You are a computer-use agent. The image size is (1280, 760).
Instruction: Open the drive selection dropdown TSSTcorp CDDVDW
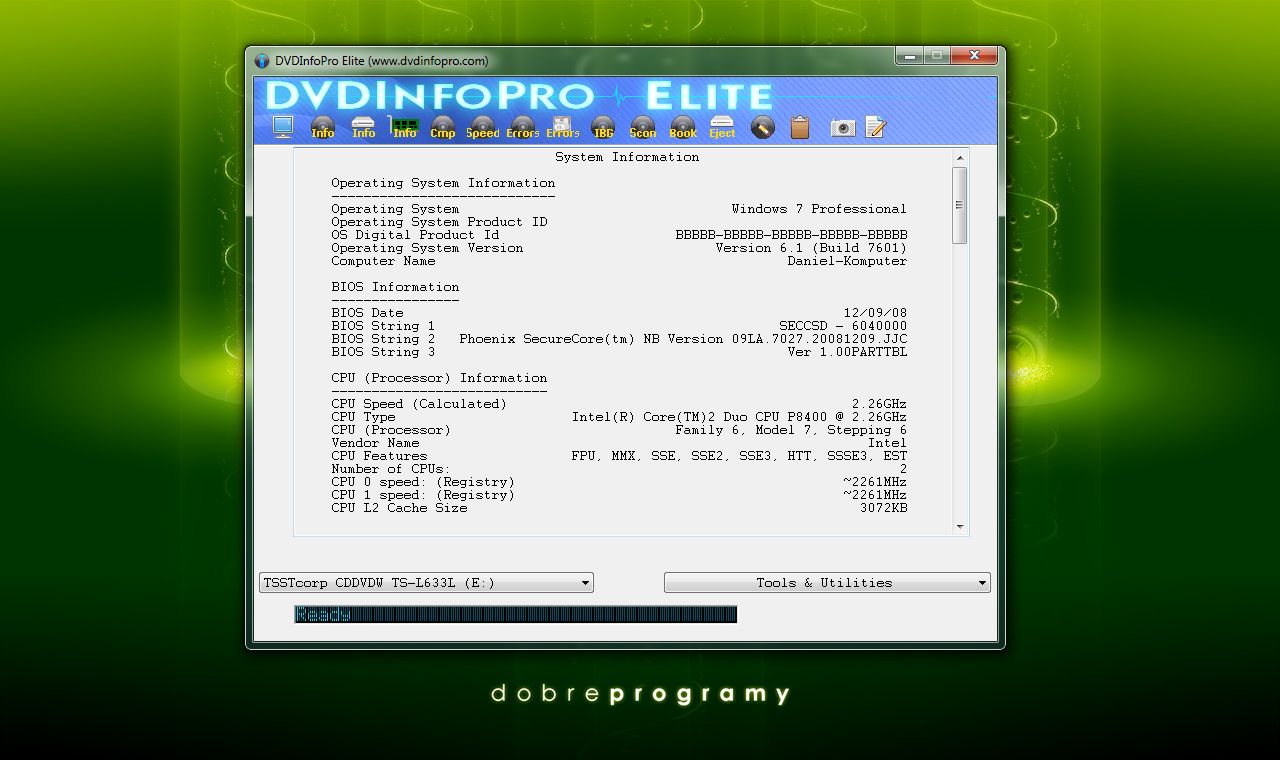pos(426,582)
